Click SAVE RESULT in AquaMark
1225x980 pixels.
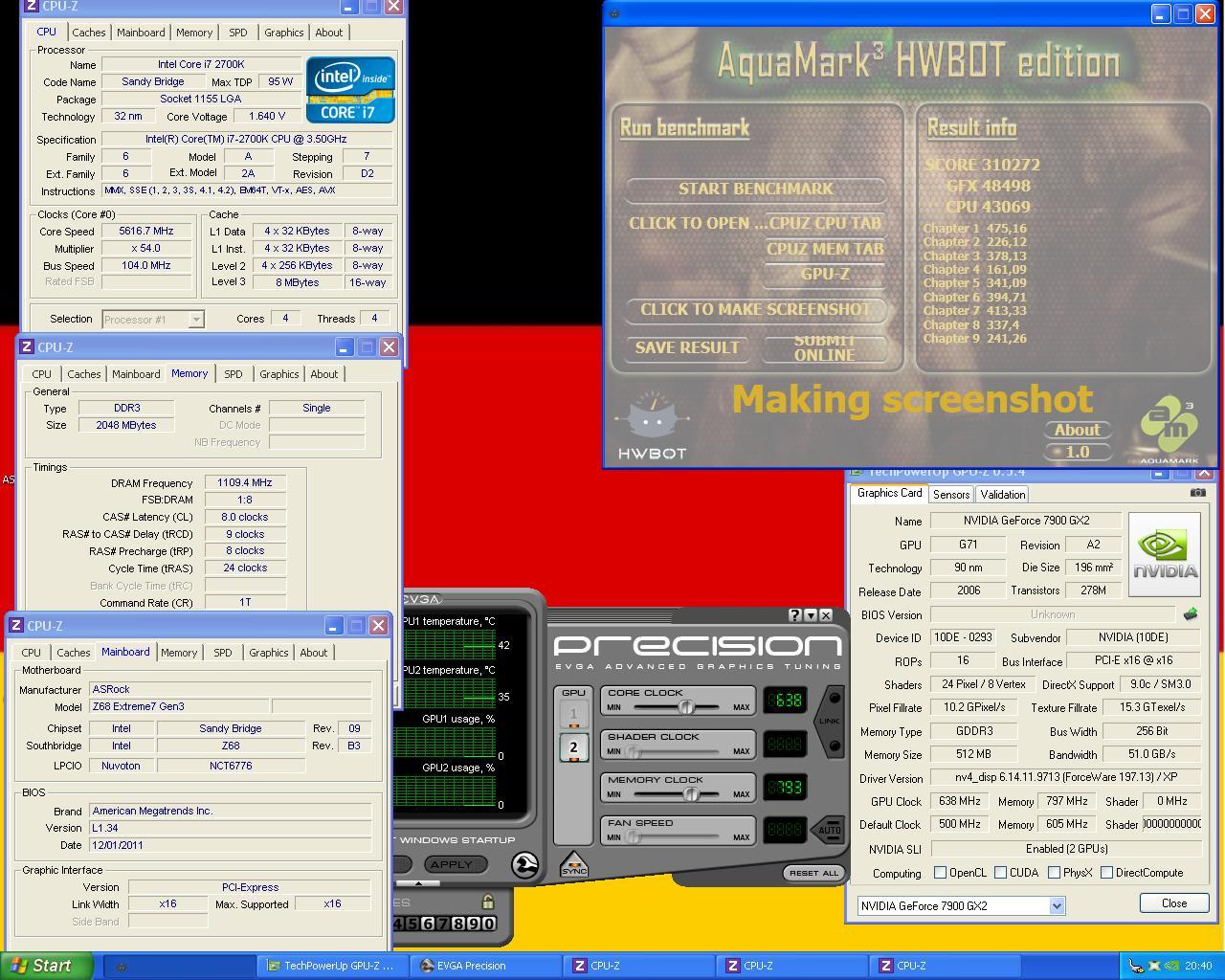(x=687, y=347)
